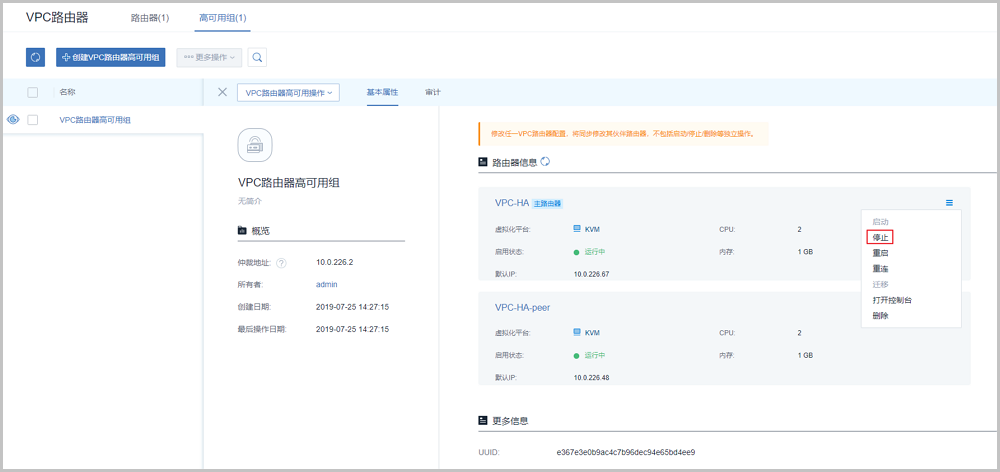Open the 审计 tab

click(432, 92)
